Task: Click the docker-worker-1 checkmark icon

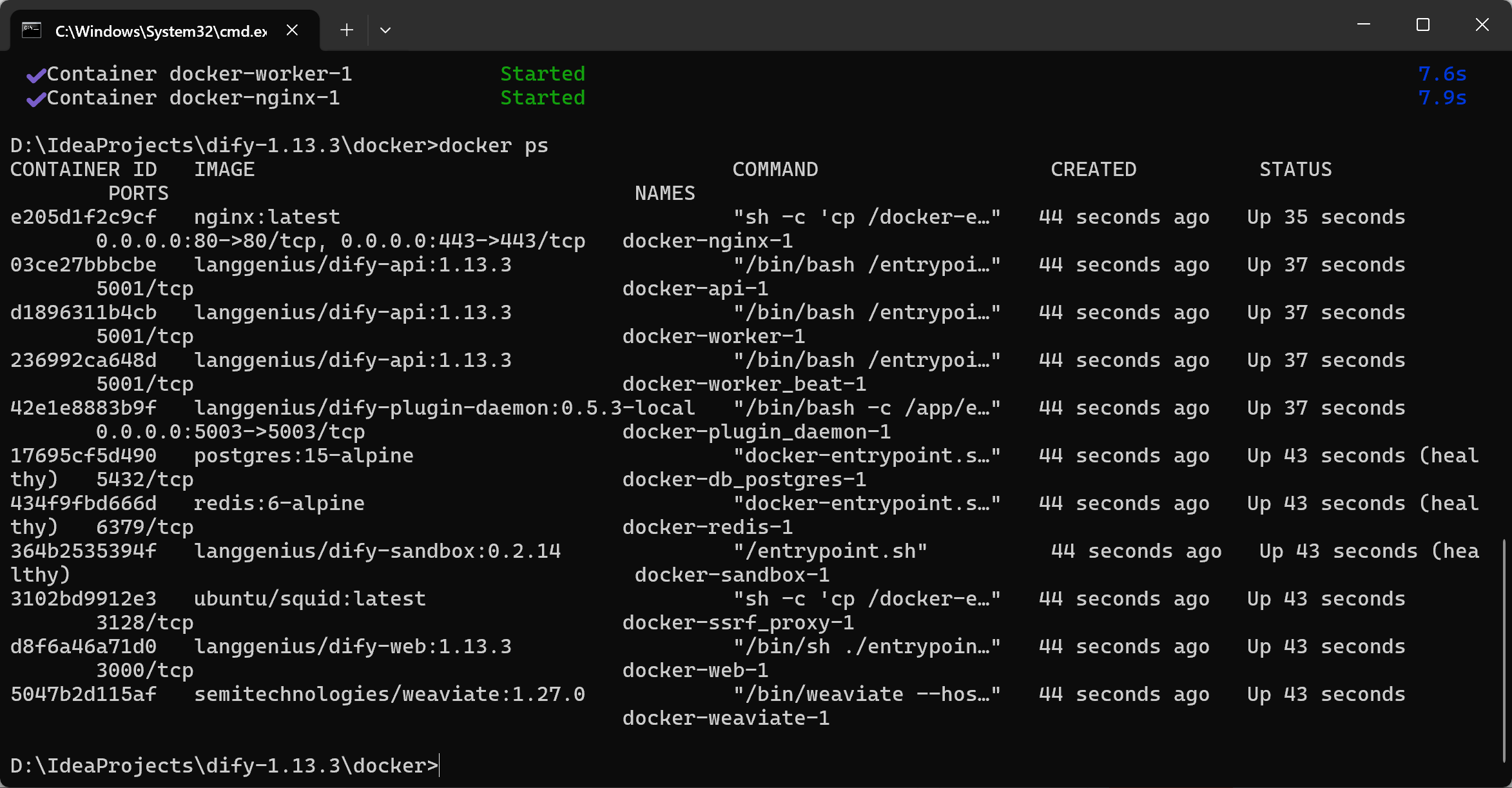Action: coord(36,75)
